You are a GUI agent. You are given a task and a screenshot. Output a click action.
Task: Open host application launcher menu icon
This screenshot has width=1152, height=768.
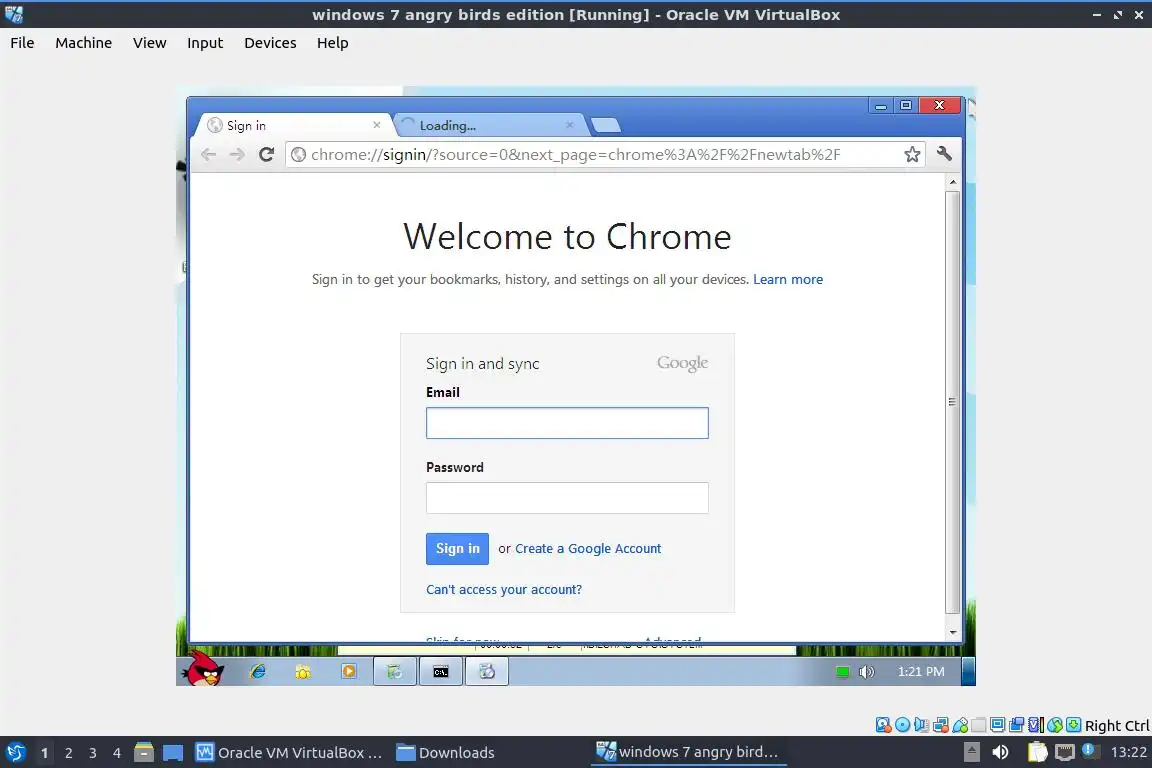click(15, 753)
